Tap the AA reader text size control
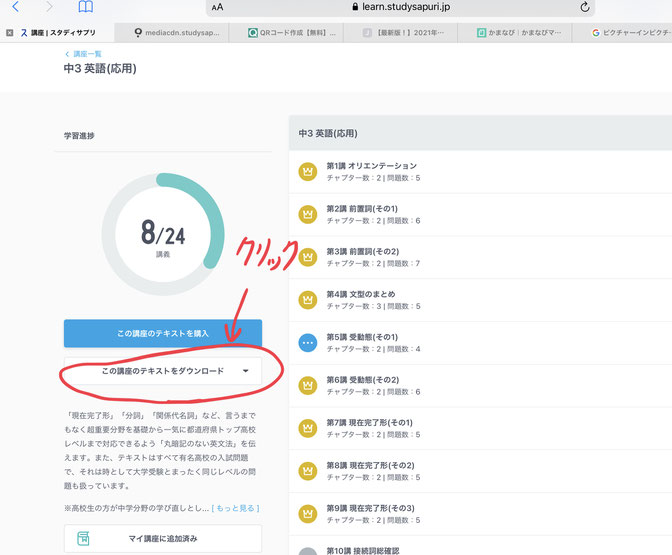This screenshot has height=555, width=672. point(217,7)
